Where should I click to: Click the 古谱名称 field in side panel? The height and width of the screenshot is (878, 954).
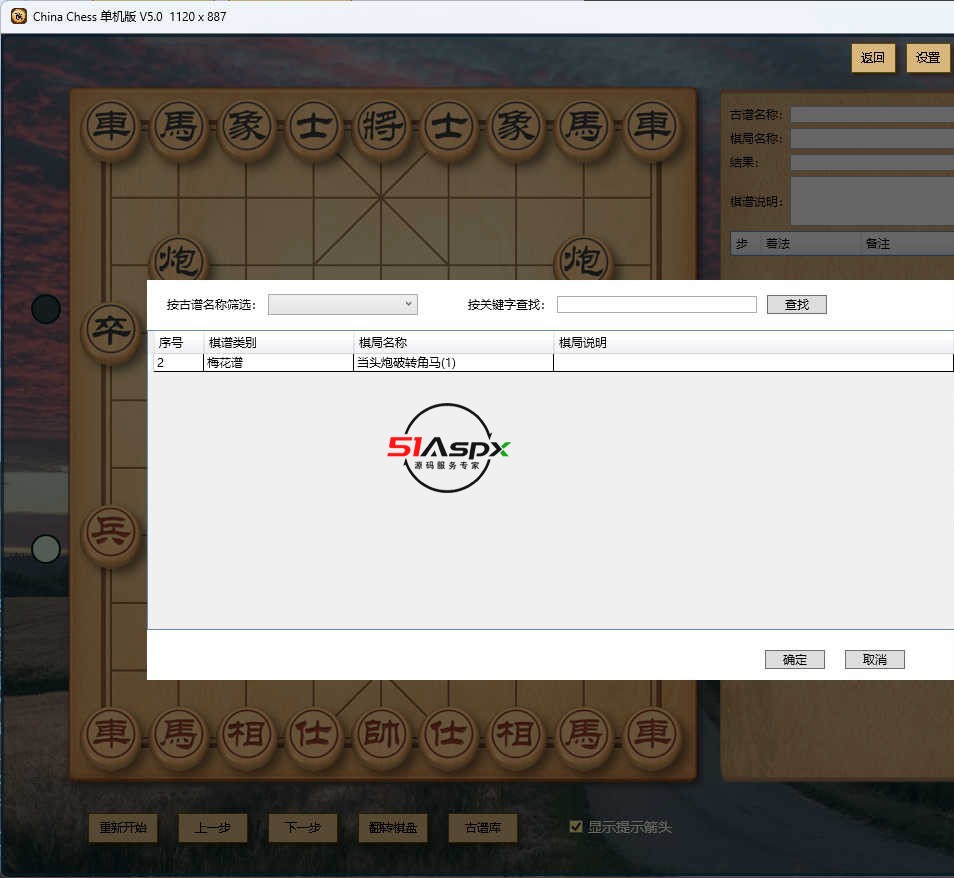[872, 114]
